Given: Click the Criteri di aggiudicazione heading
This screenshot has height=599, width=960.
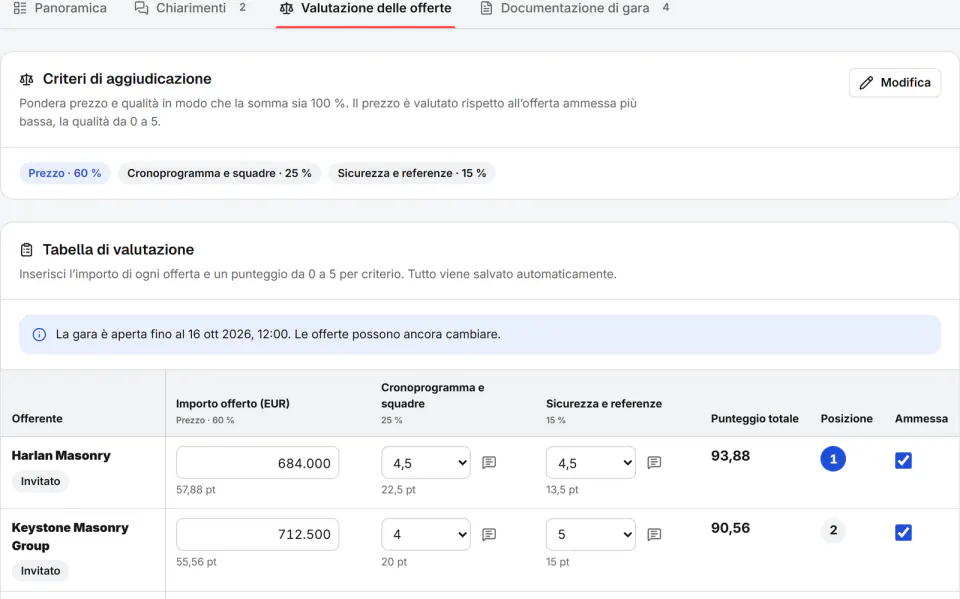Looking at the screenshot, I should click(127, 79).
